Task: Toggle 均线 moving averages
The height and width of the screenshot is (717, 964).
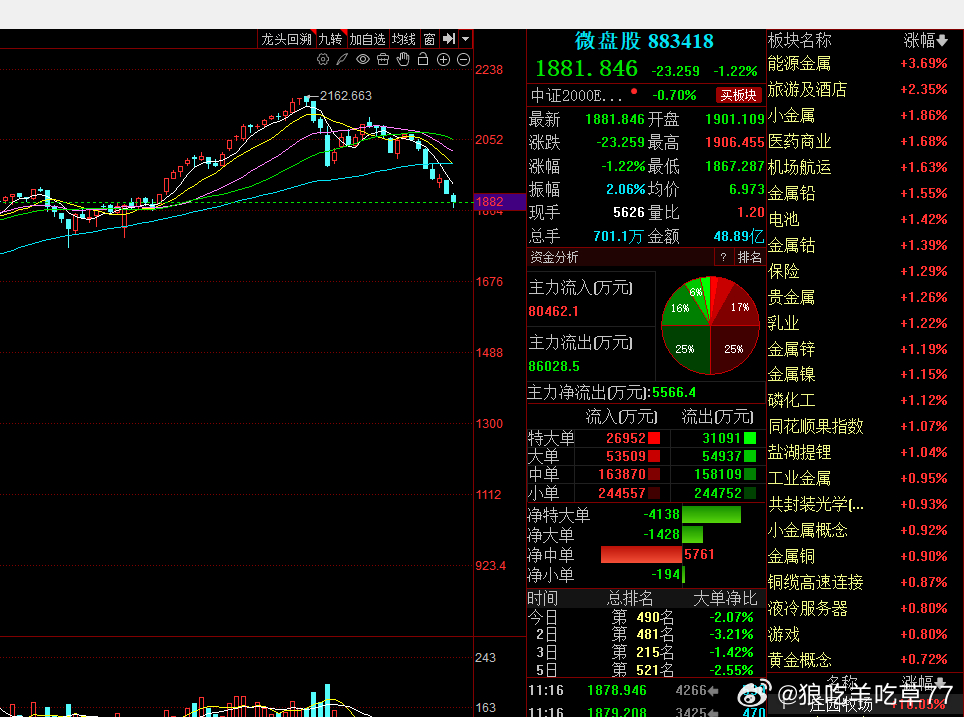Action: pos(404,39)
